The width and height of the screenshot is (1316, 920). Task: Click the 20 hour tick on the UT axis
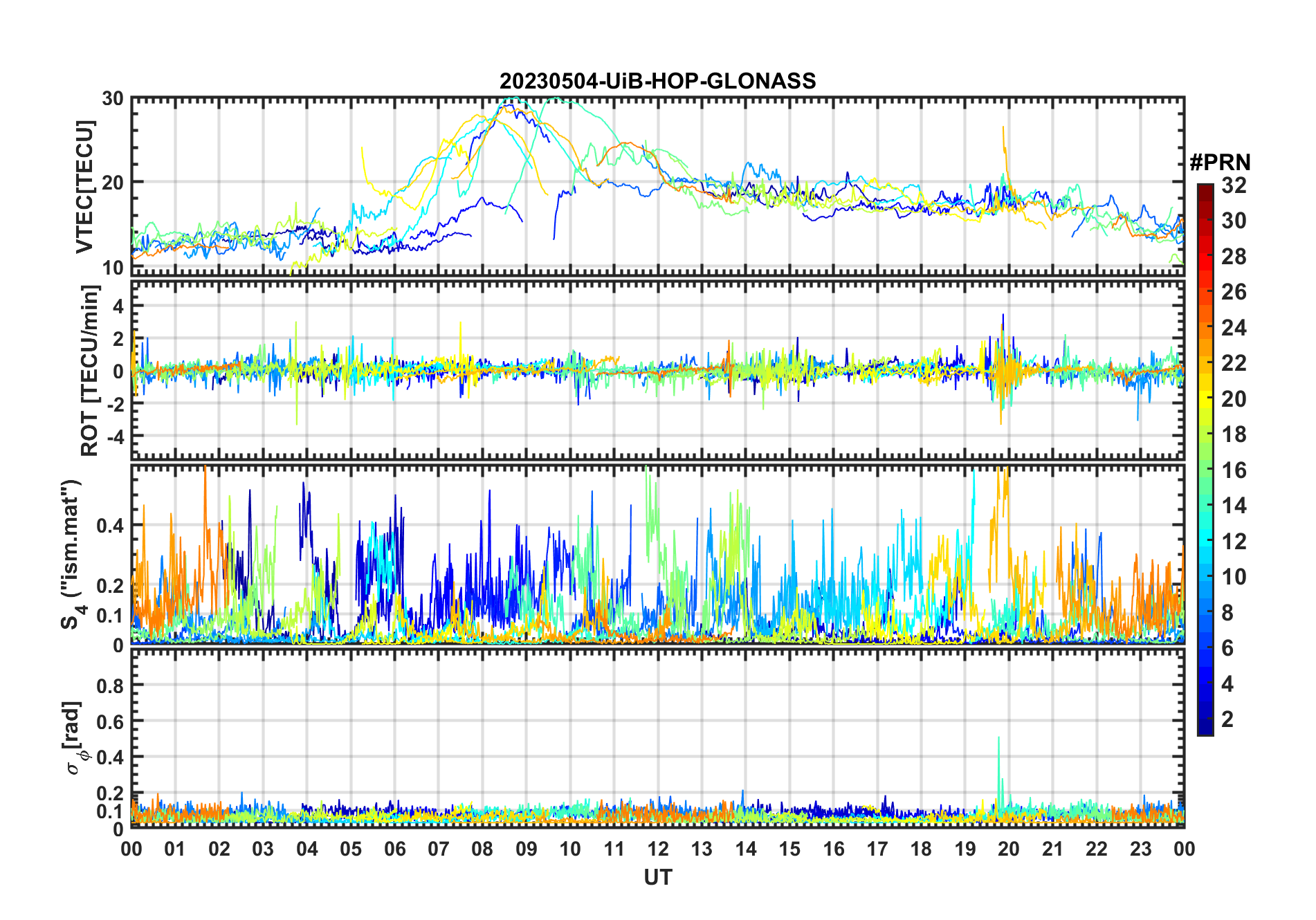1009,849
